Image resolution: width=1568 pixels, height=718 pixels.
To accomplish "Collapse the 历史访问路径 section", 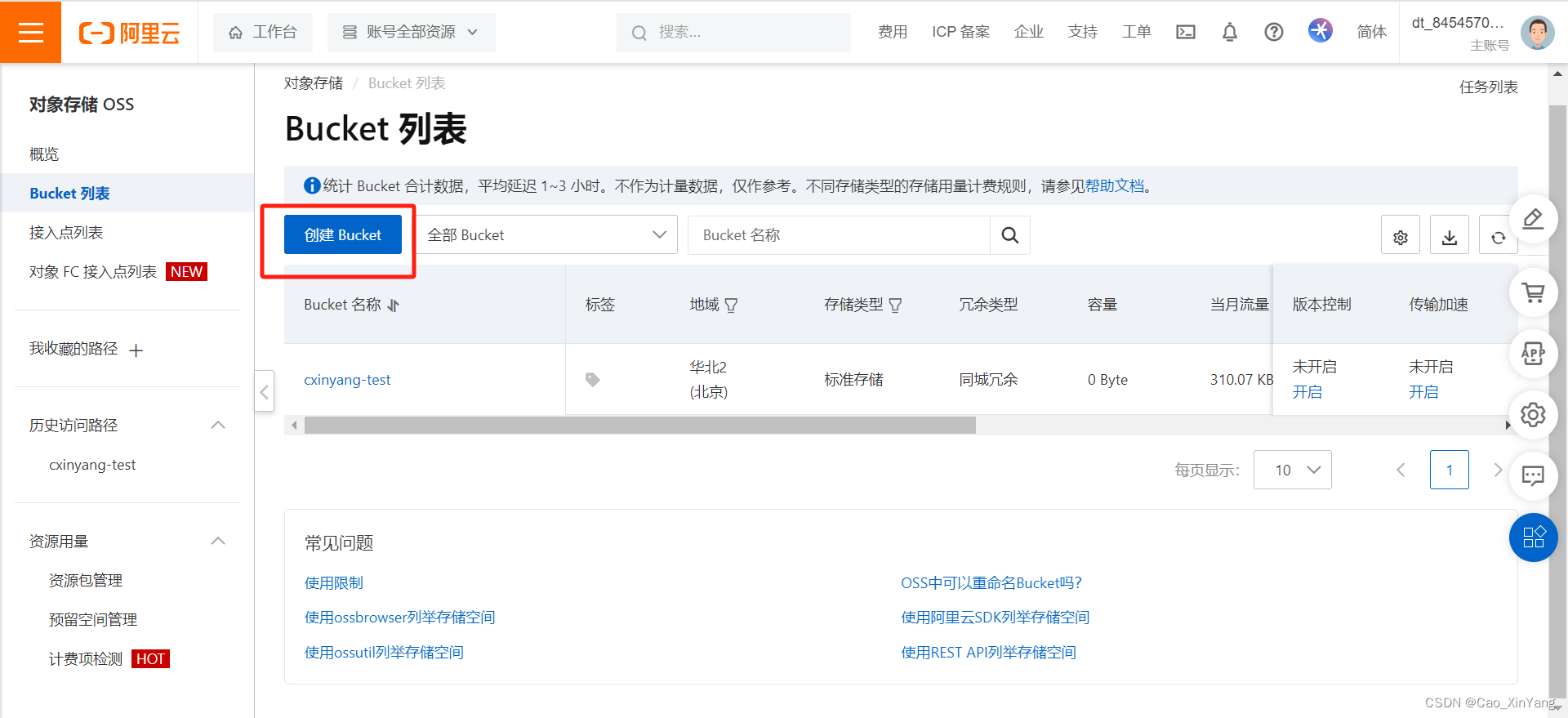I will pyautogui.click(x=218, y=425).
